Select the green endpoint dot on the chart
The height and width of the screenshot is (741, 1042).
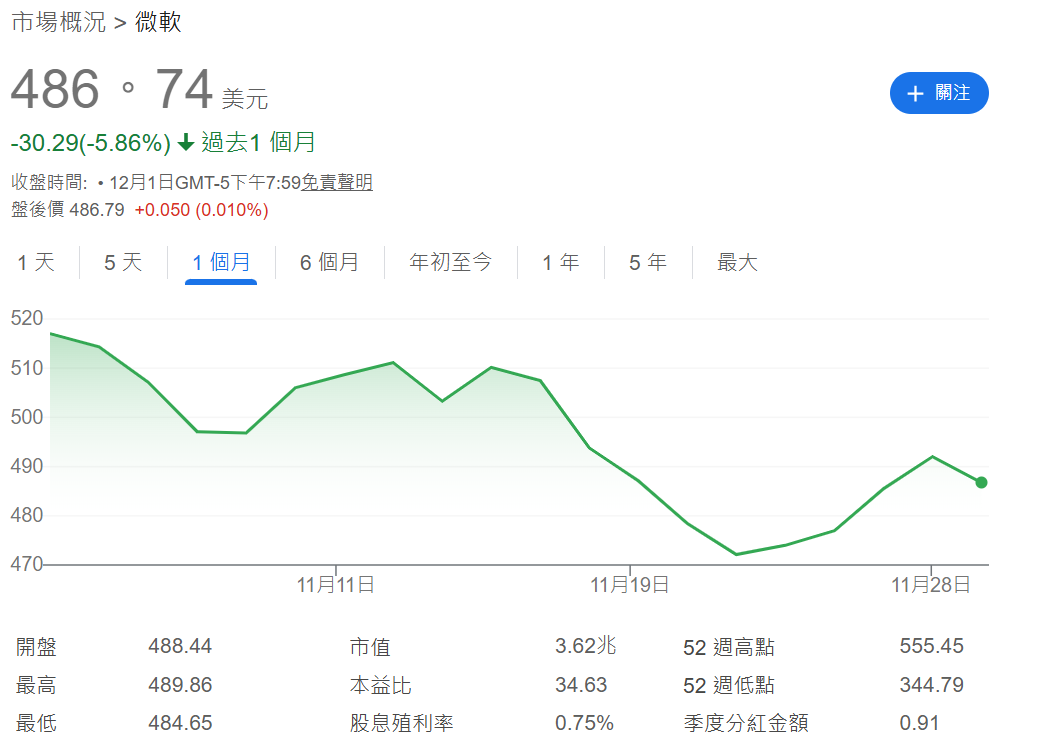point(981,482)
